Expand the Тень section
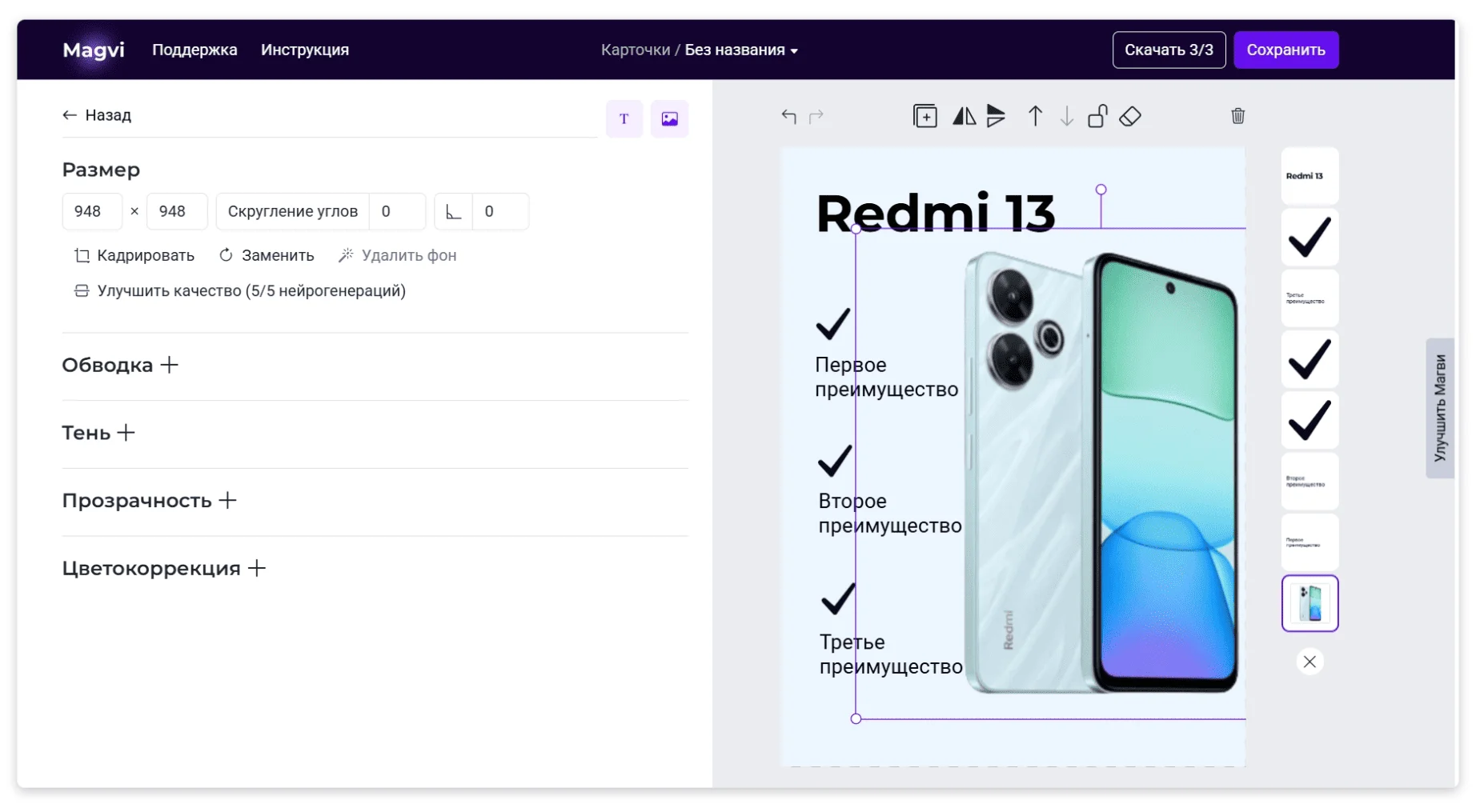The width and height of the screenshot is (1480, 812). coord(98,433)
